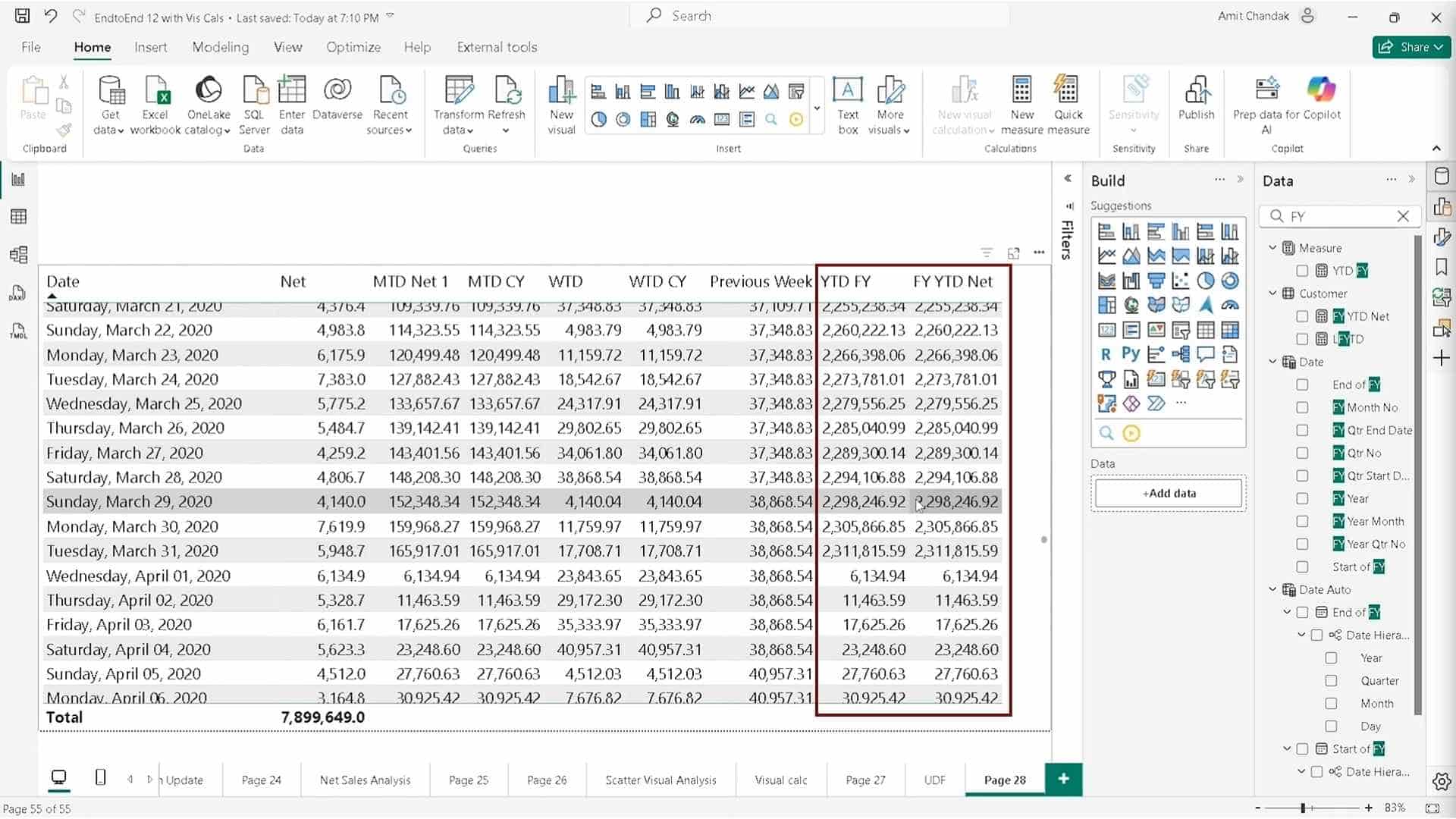
Task: Click the Publish icon in the Share group
Action: click(1196, 100)
